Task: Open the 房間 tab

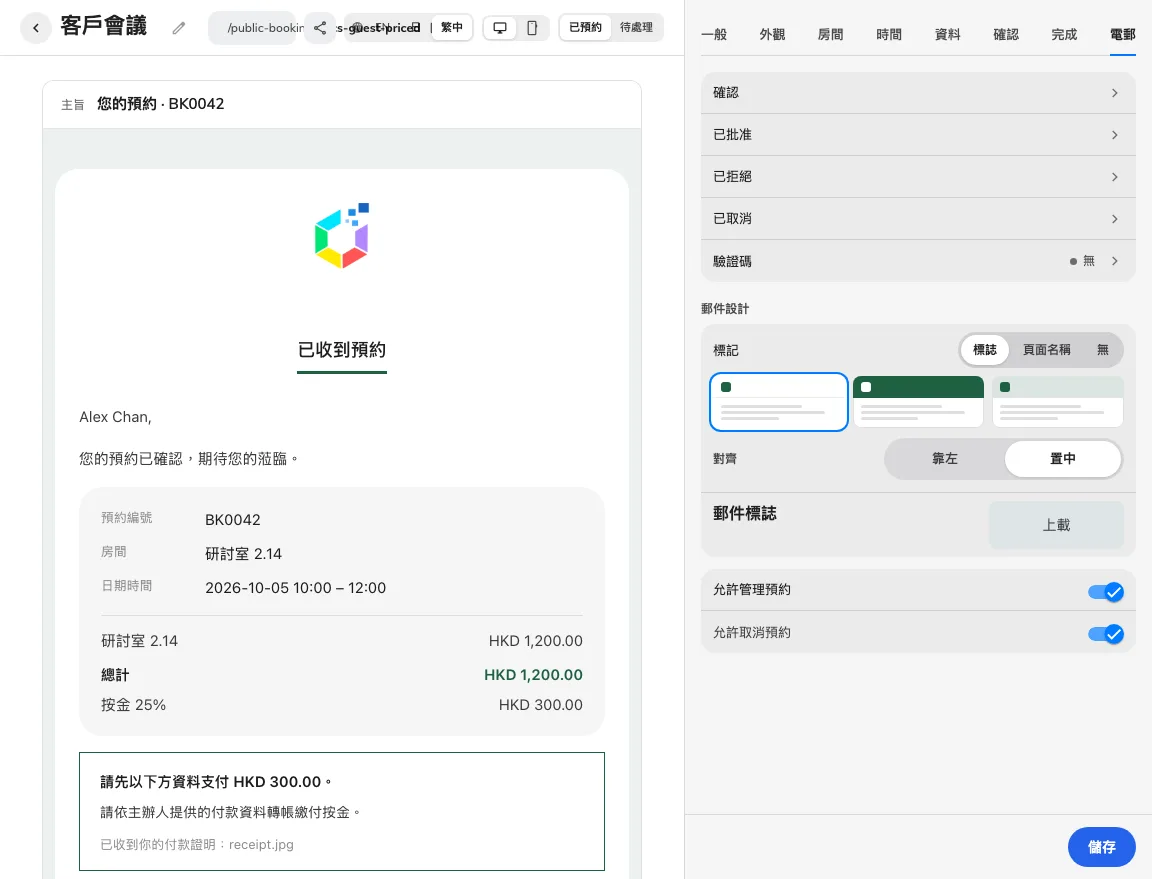Action: tap(830, 34)
